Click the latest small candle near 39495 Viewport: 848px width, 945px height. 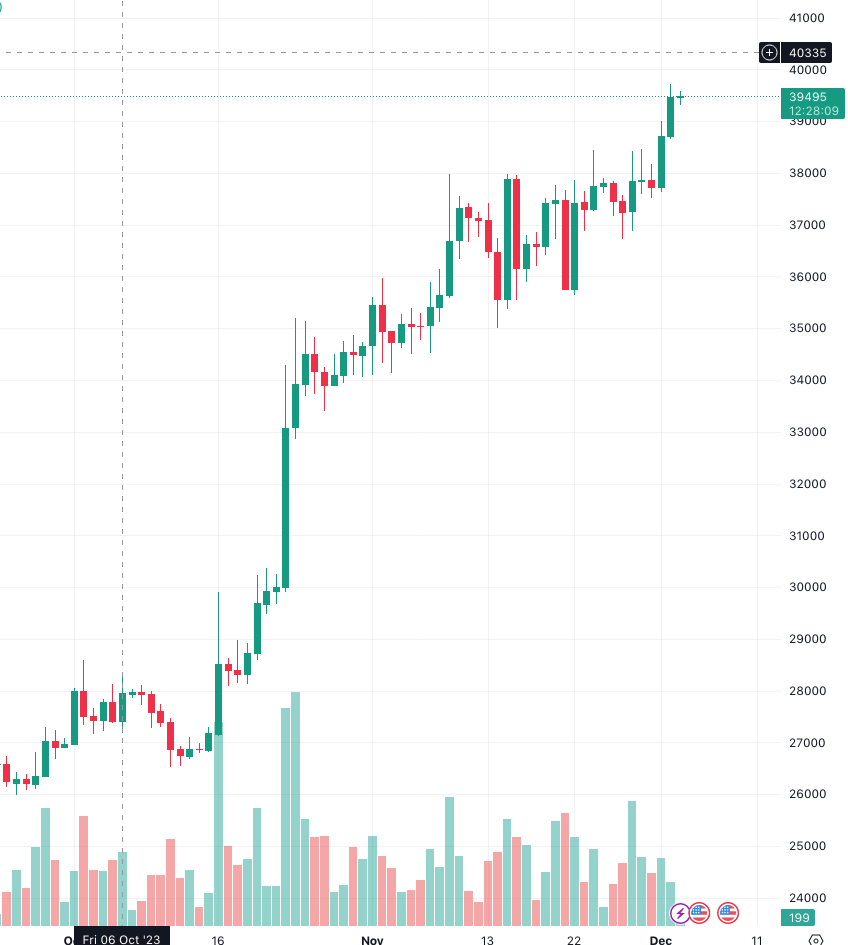pos(680,97)
